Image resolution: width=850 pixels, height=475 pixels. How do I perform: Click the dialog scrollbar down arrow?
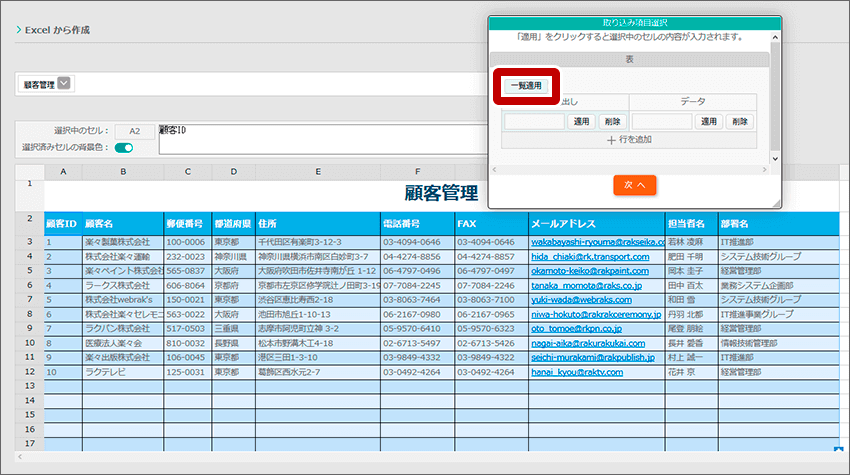click(775, 158)
